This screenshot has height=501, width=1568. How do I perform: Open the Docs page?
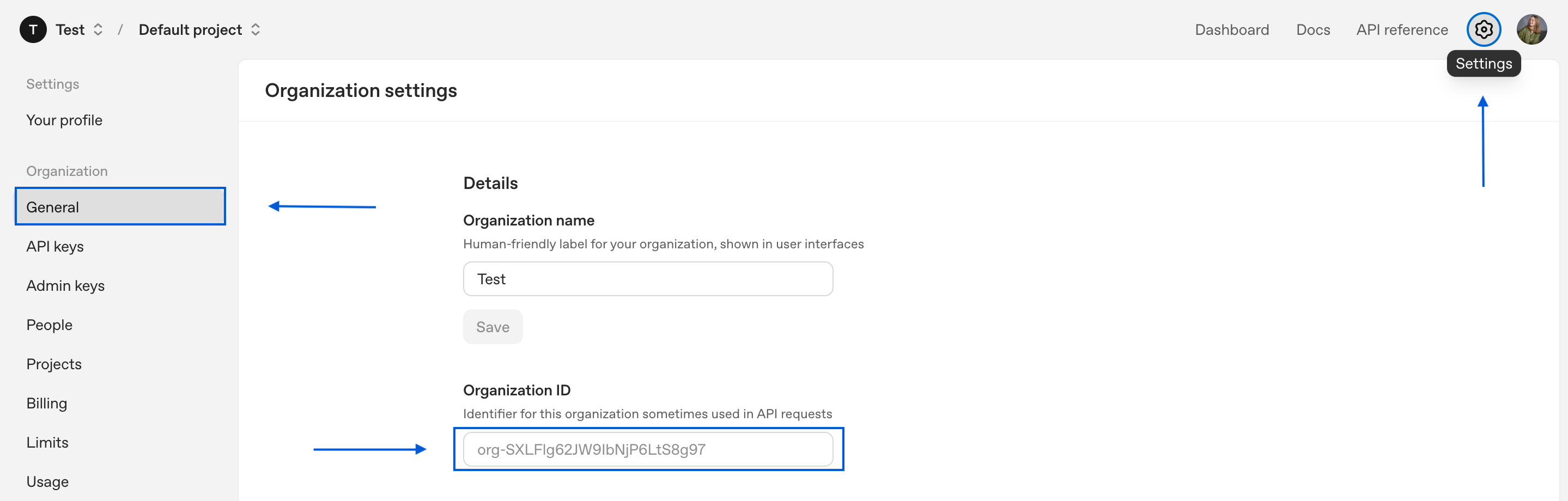coord(1312,29)
